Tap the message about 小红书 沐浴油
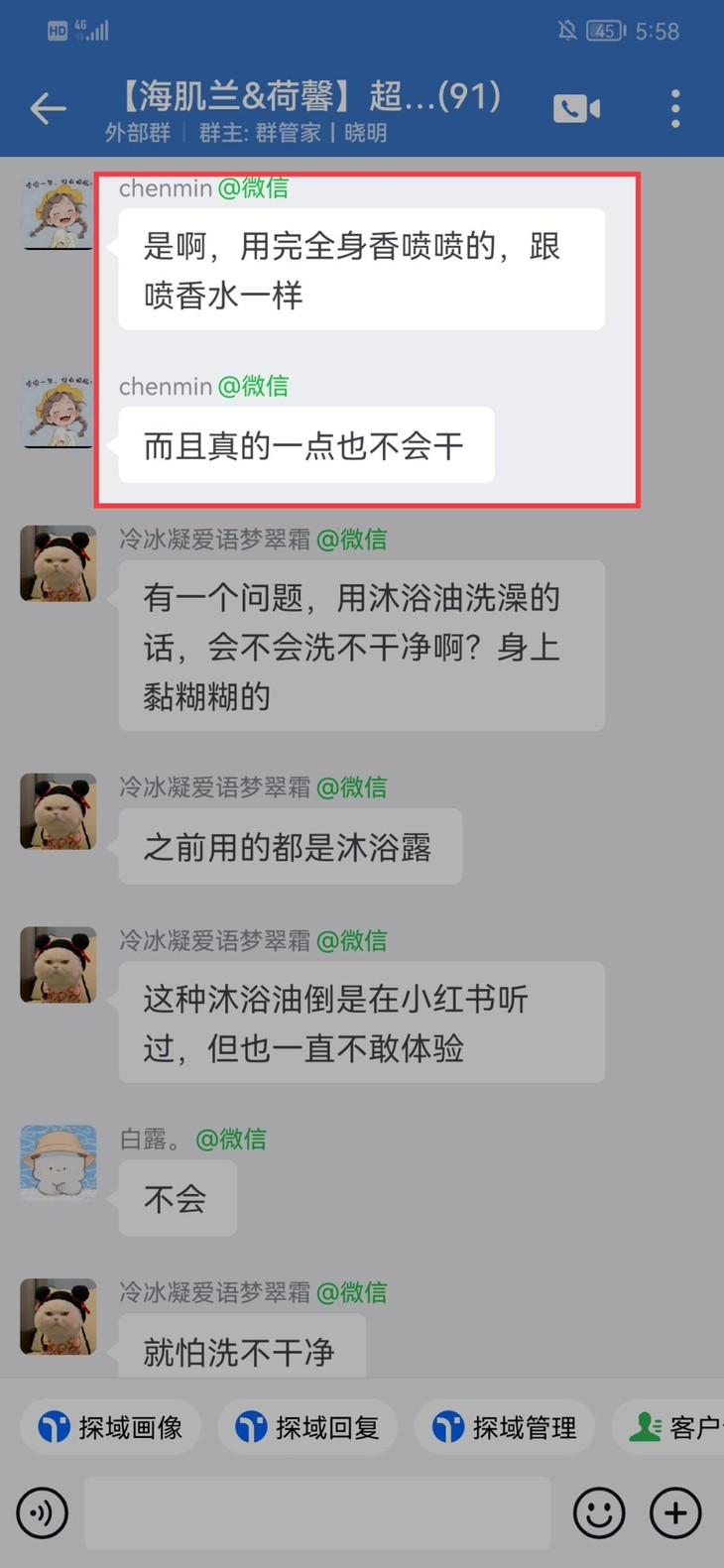724x1568 pixels. click(x=362, y=1023)
